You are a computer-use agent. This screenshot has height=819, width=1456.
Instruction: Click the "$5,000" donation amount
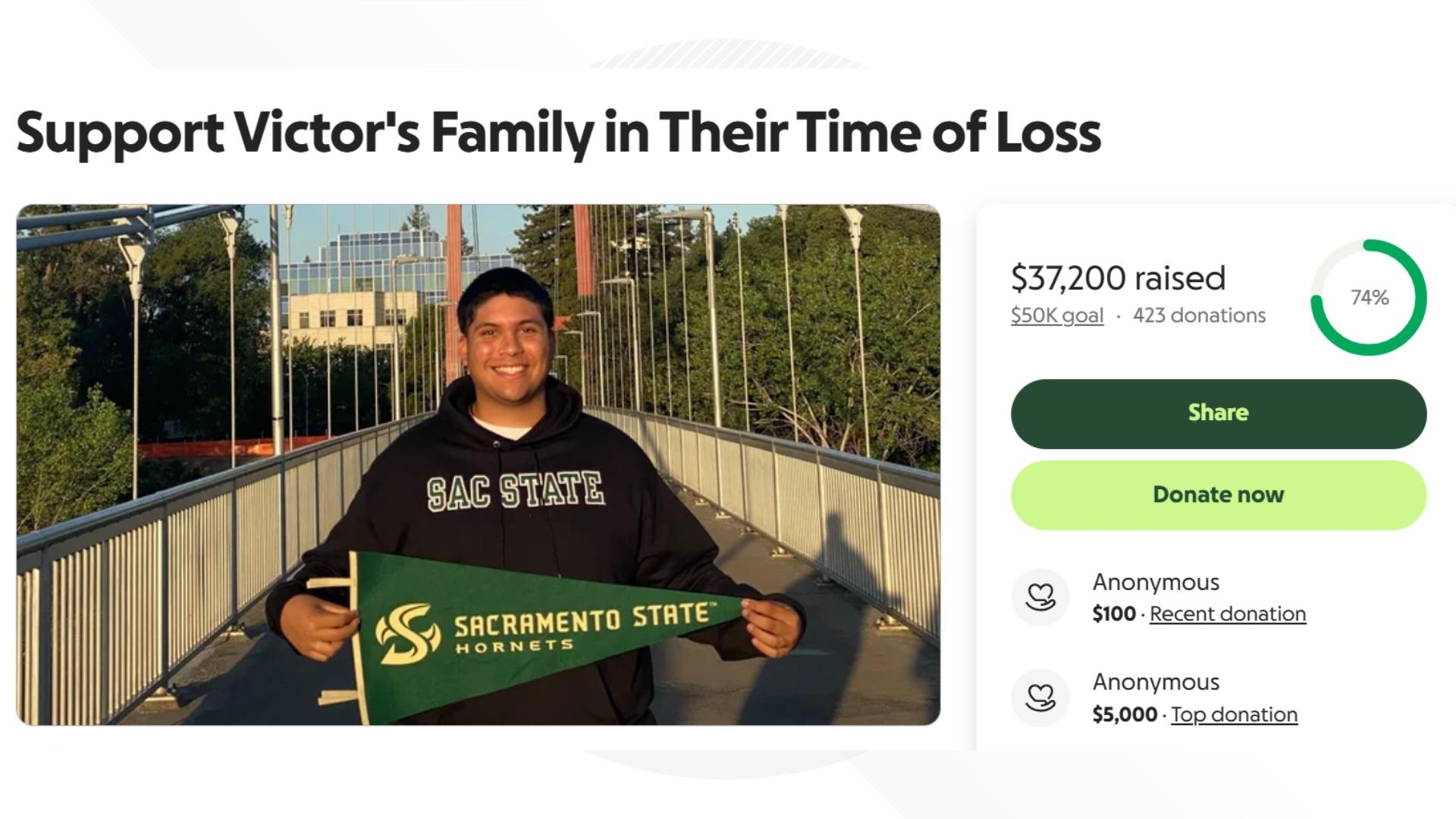click(x=1124, y=714)
